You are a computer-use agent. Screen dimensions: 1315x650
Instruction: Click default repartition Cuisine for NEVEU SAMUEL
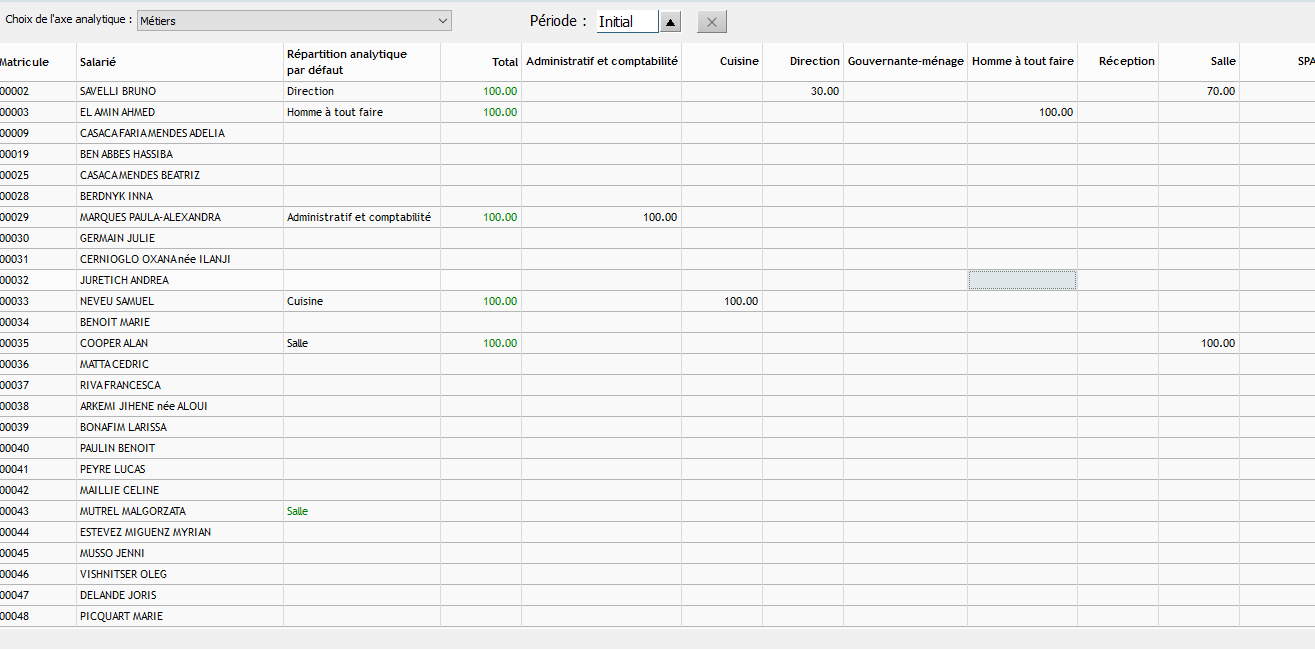point(305,301)
